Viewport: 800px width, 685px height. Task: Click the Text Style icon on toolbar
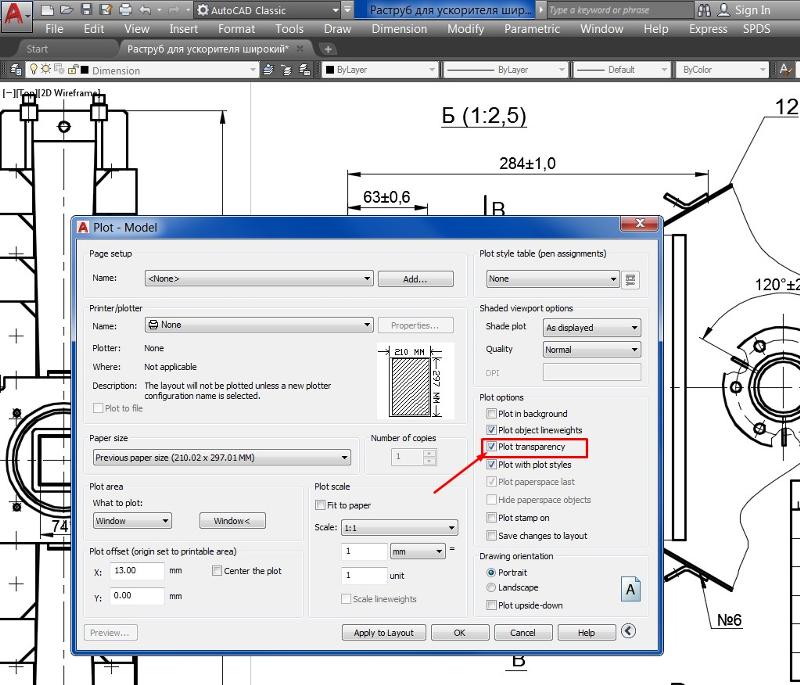pos(785,70)
